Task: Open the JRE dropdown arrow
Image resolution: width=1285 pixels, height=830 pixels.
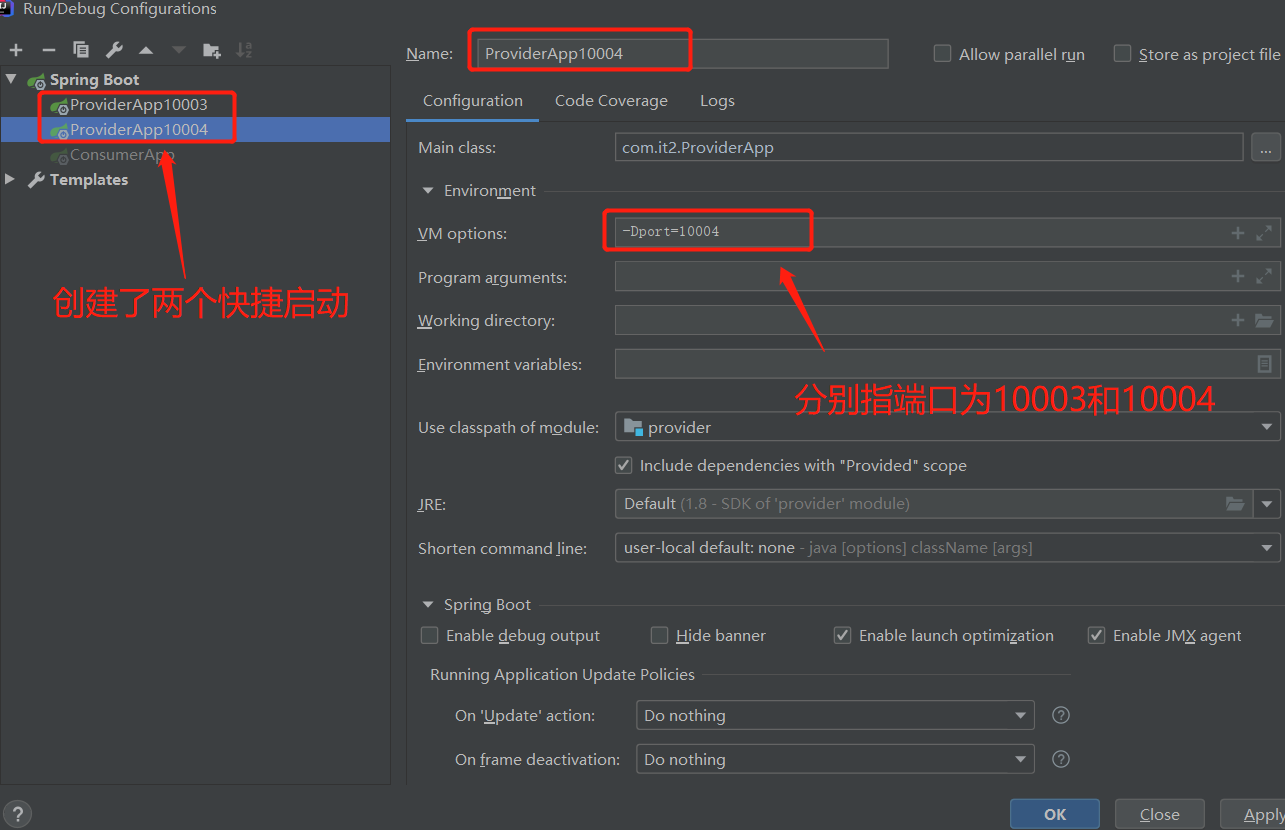Action: pos(1268,504)
